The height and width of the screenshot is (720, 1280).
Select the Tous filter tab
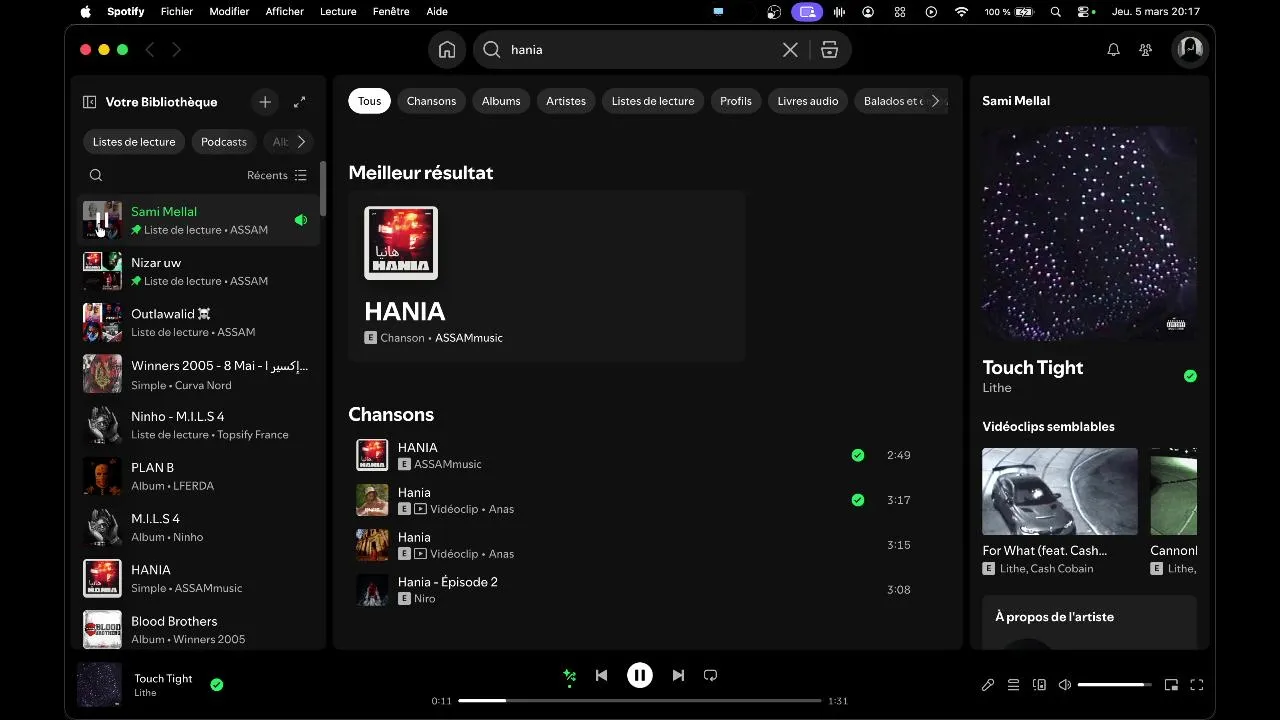pyautogui.click(x=370, y=101)
